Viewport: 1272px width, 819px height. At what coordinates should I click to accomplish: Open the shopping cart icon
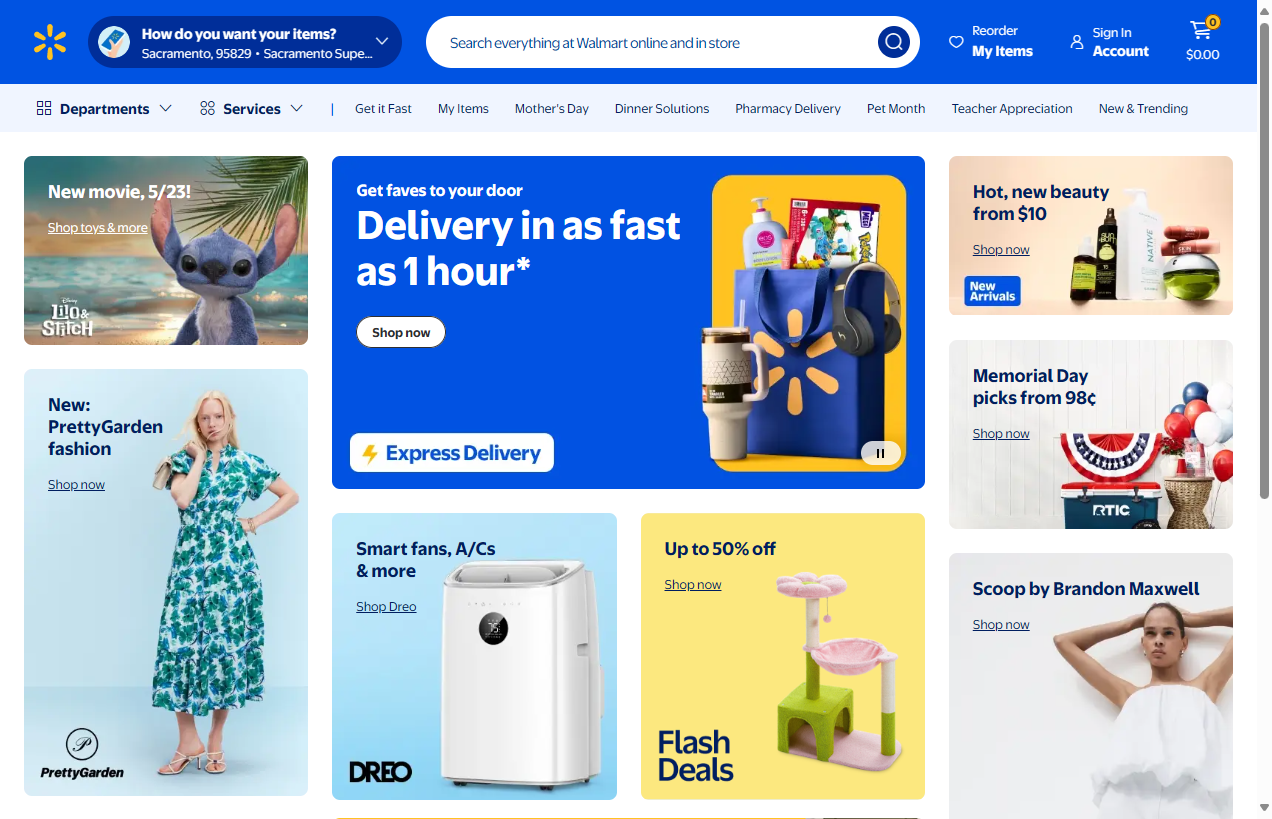[1202, 30]
